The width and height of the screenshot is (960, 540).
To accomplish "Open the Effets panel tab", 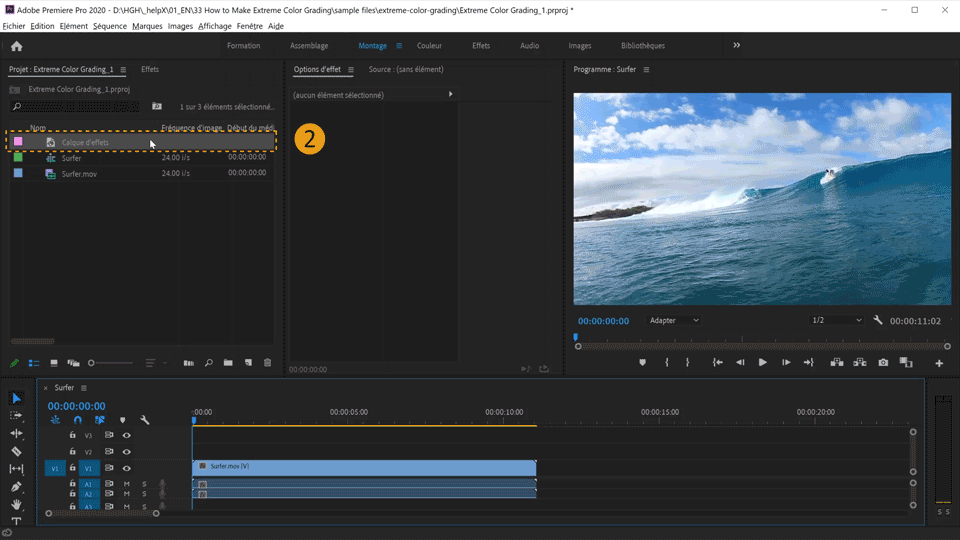I will 150,70.
